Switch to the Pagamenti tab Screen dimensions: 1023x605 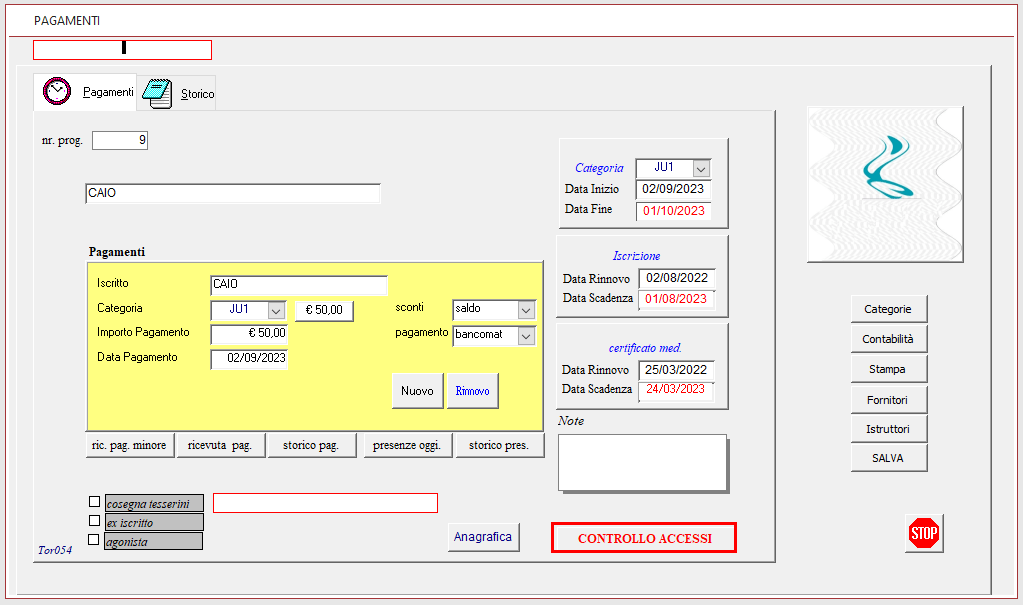[x=85, y=92]
